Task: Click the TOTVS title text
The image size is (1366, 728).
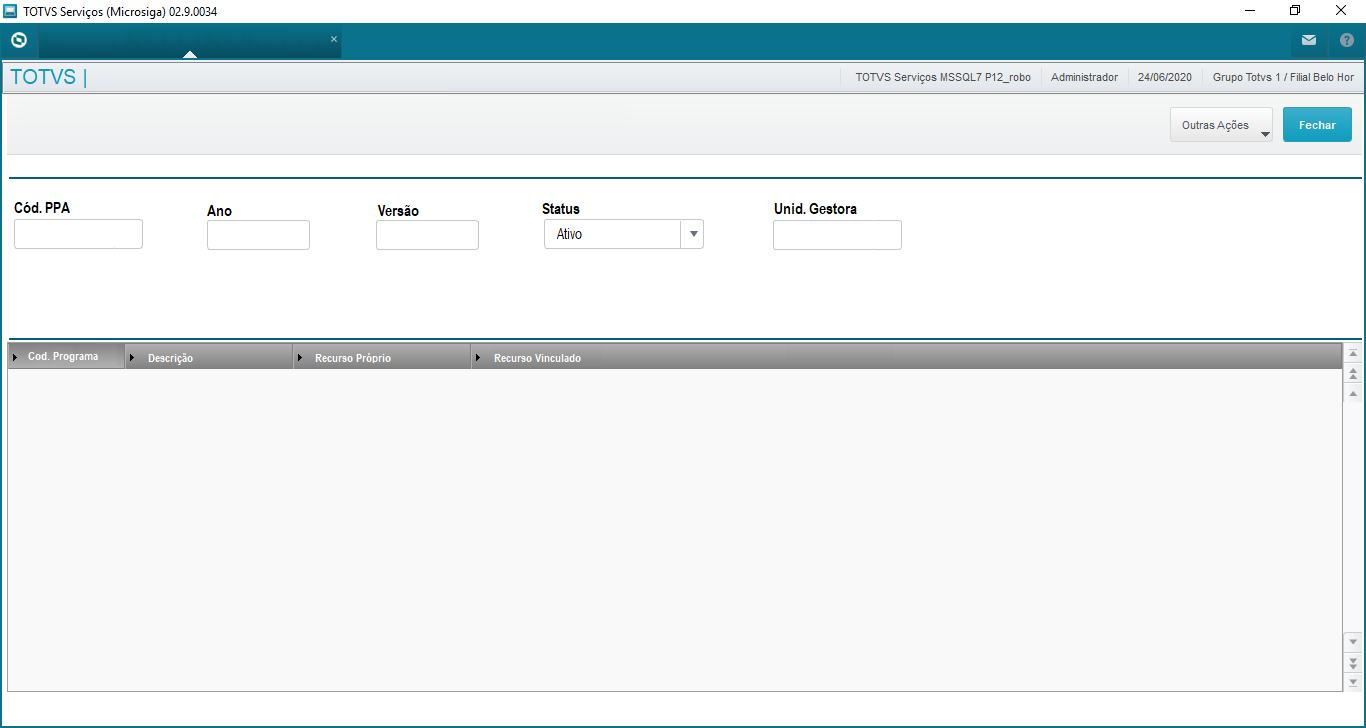Action: point(43,77)
